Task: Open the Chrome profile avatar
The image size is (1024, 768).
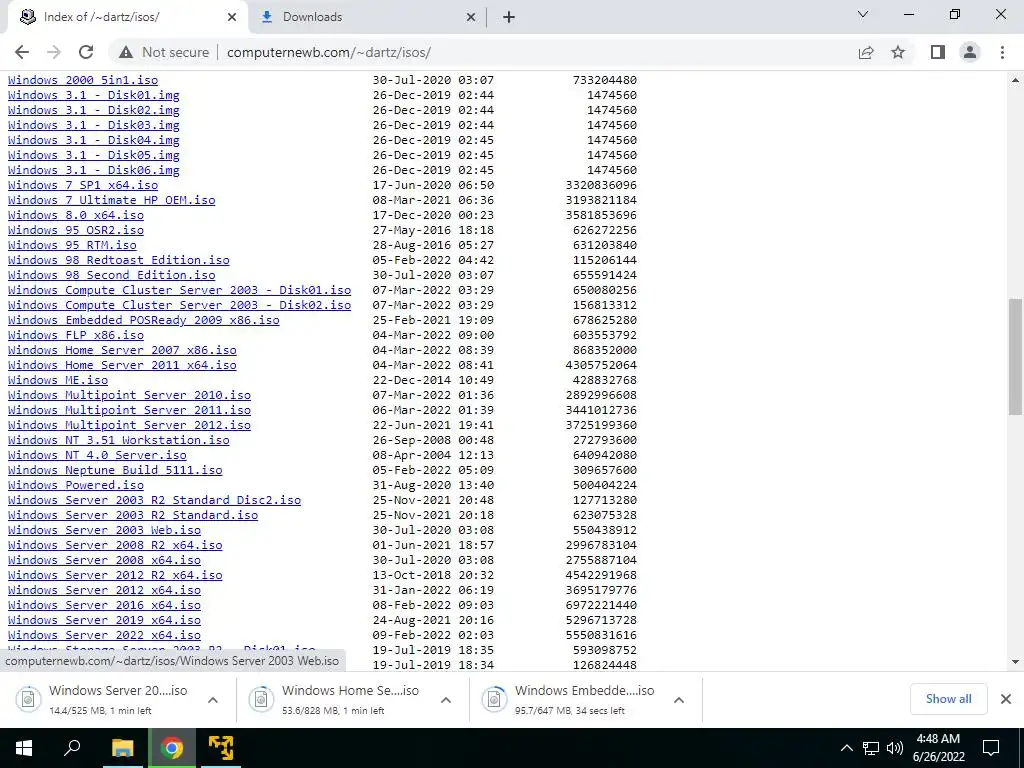Action: (x=970, y=52)
